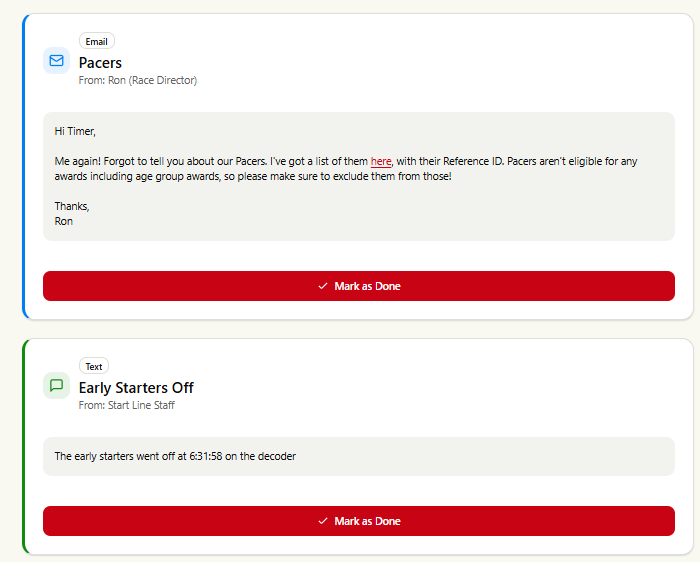Mark Early Starters Off text as done
The height and width of the screenshot is (562, 700).
[358, 521]
